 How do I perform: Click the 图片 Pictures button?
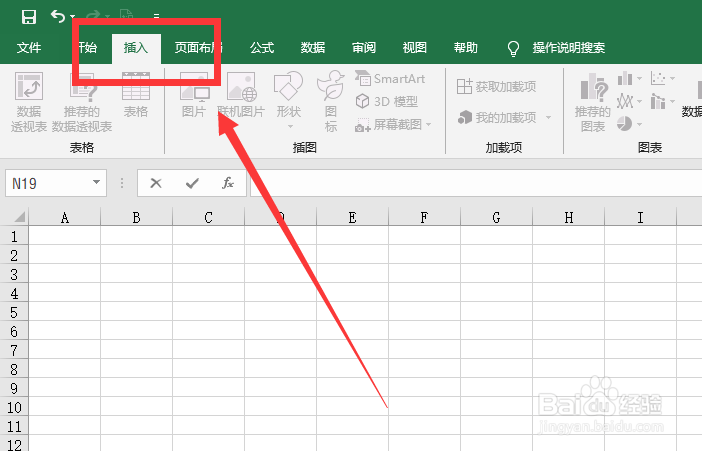pos(194,95)
